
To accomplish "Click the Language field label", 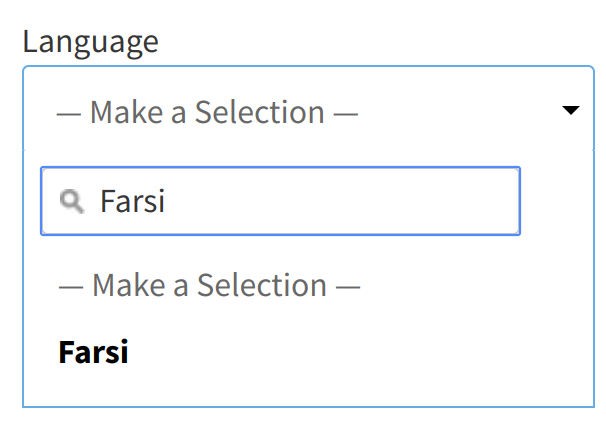I will (91, 42).
